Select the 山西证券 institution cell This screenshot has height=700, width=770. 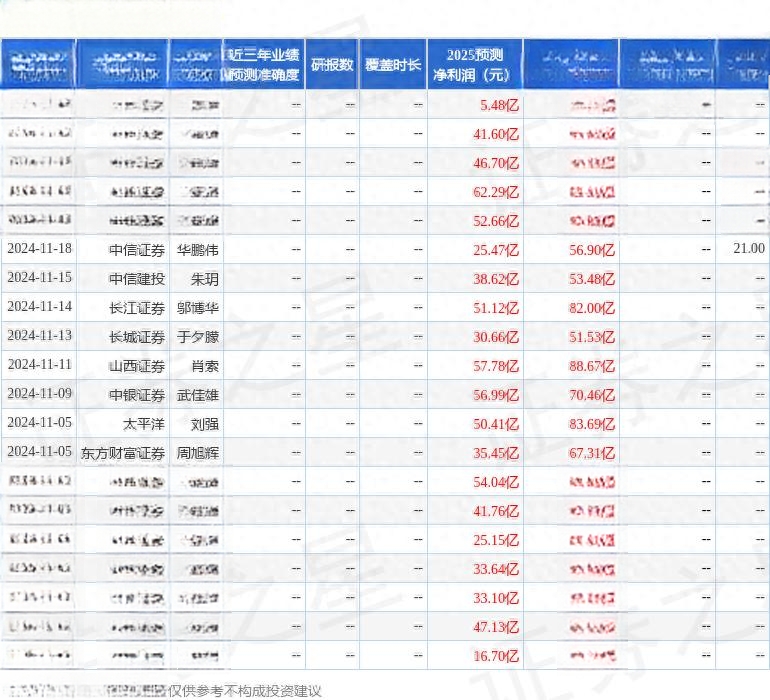pyautogui.click(x=137, y=366)
